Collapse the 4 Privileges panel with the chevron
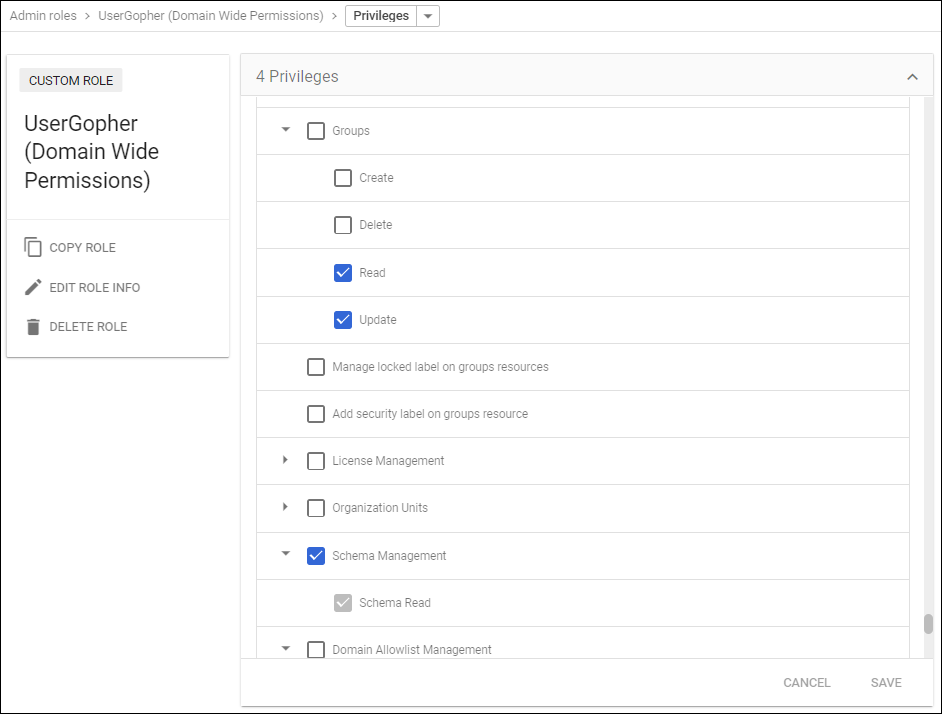The width and height of the screenshot is (942, 714). pos(911,76)
